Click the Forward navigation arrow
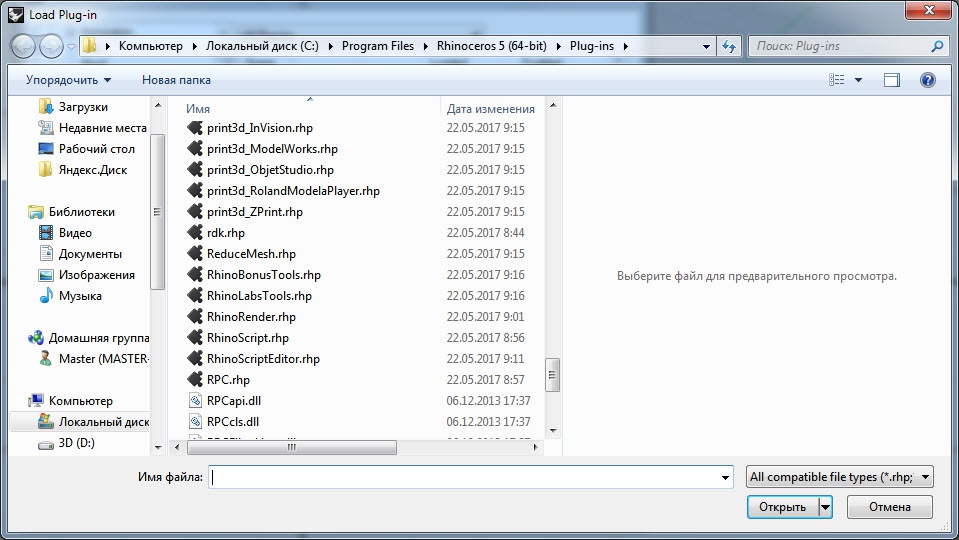Image resolution: width=959 pixels, height=540 pixels. pos(51,46)
